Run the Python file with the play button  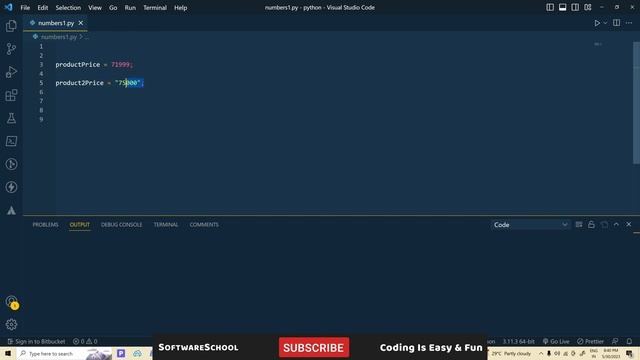coord(597,23)
